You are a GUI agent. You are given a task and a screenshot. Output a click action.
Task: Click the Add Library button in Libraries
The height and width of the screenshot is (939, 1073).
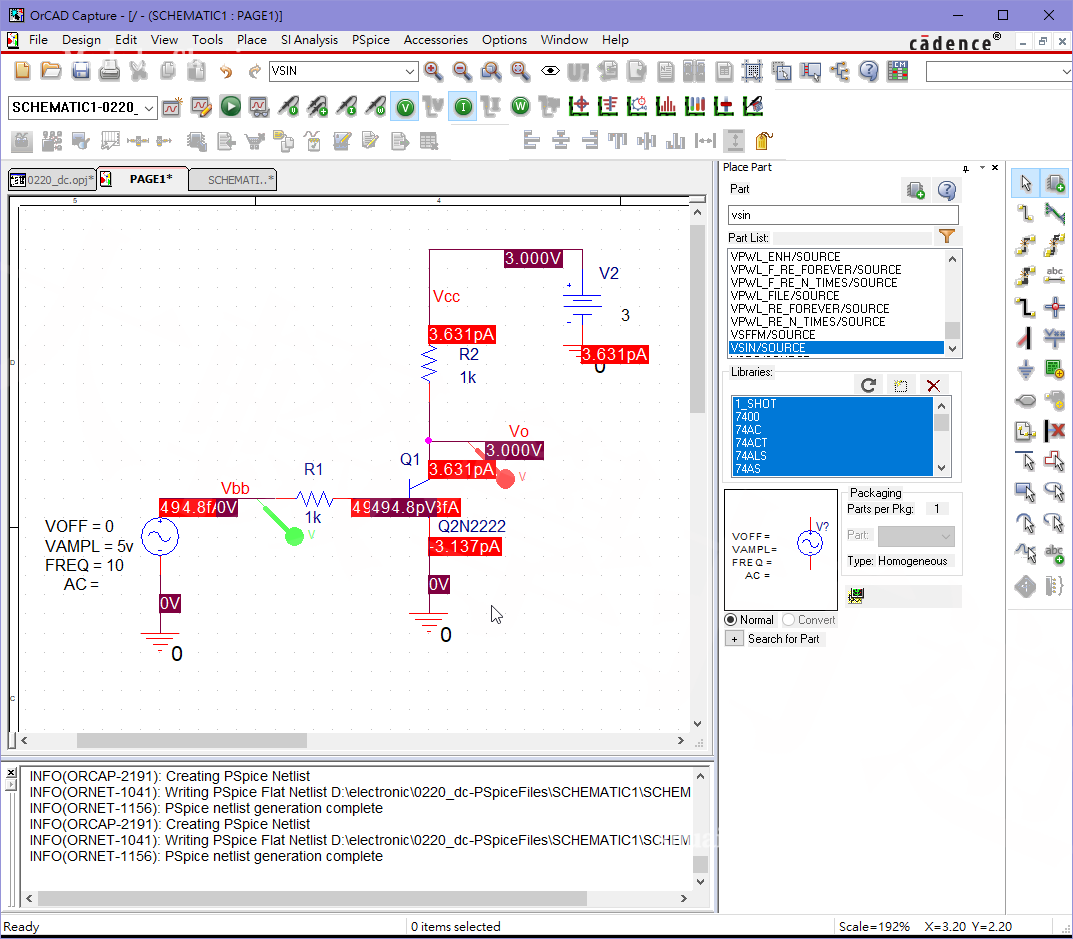tap(901, 385)
